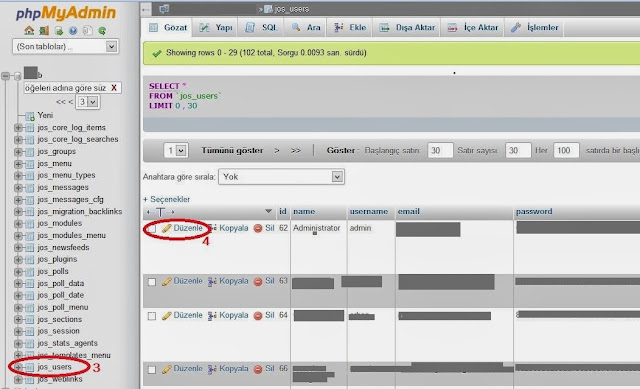Expand the jos_groups tree node
The image size is (640, 389).
click(18, 152)
